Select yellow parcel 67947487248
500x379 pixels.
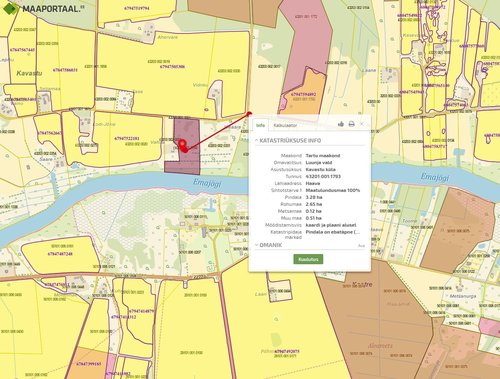[x=60, y=254]
